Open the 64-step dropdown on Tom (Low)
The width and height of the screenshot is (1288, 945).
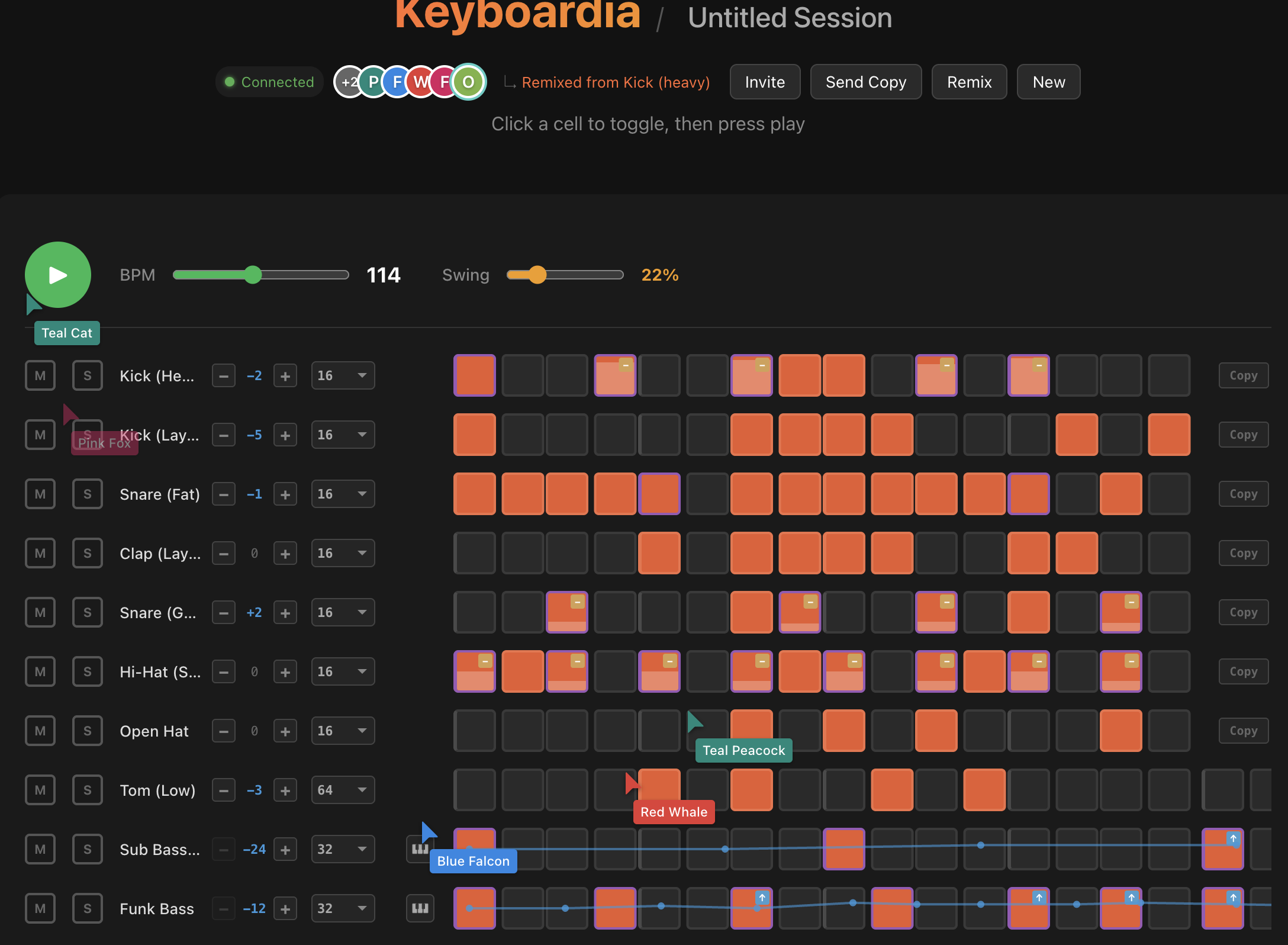pos(343,790)
